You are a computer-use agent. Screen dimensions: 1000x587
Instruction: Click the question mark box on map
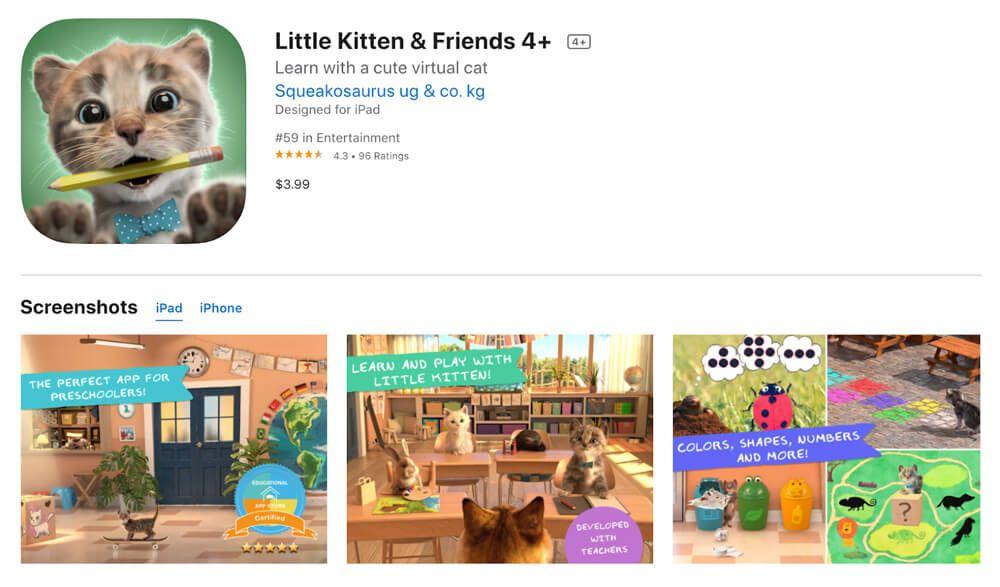coord(904,510)
